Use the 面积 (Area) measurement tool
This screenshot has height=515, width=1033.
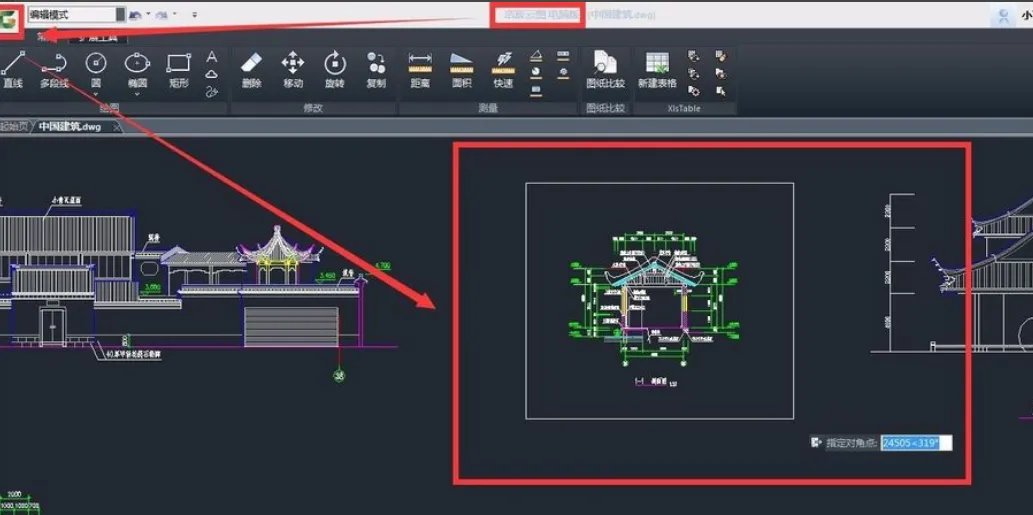461,69
